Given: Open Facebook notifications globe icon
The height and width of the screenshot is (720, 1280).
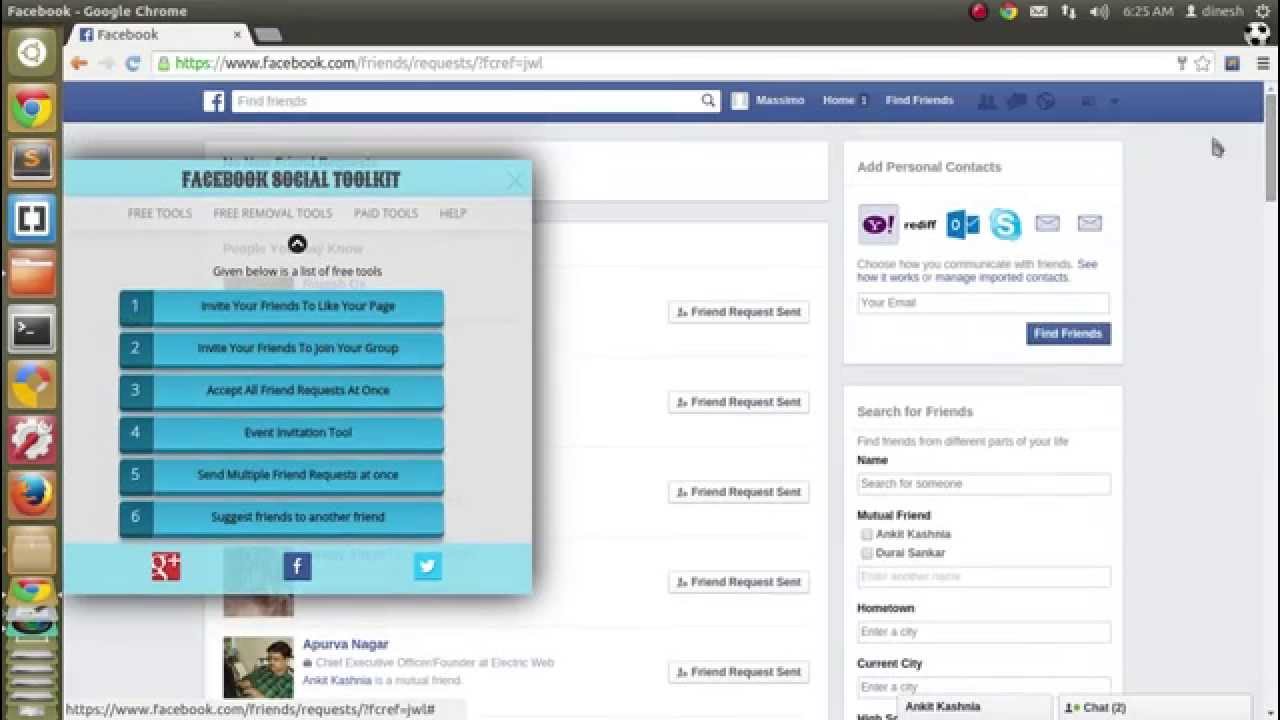Looking at the screenshot, I should pos(1045,101).
